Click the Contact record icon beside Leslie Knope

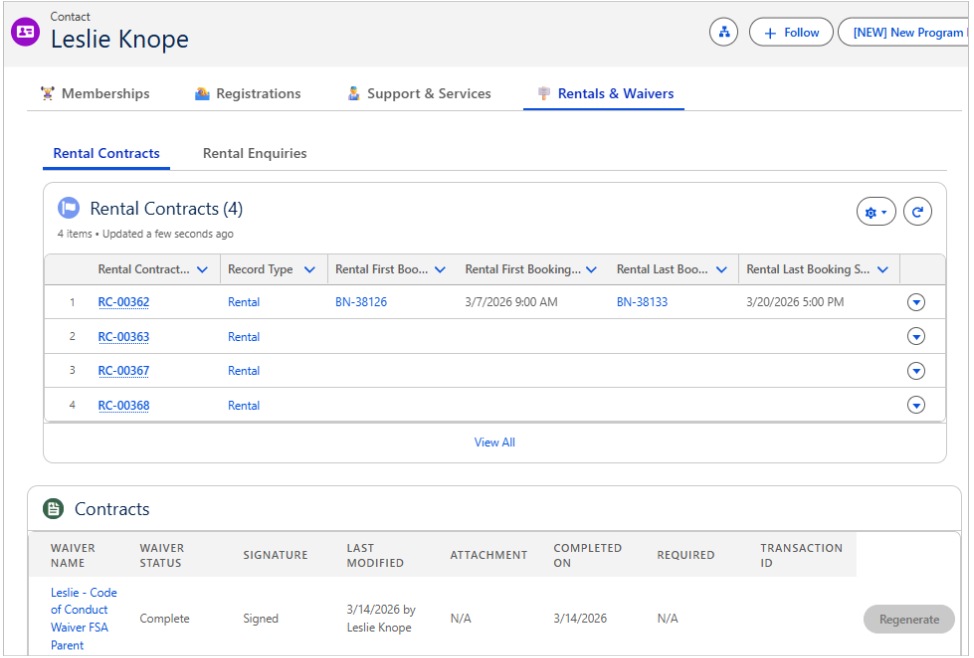tap(25, 31)
